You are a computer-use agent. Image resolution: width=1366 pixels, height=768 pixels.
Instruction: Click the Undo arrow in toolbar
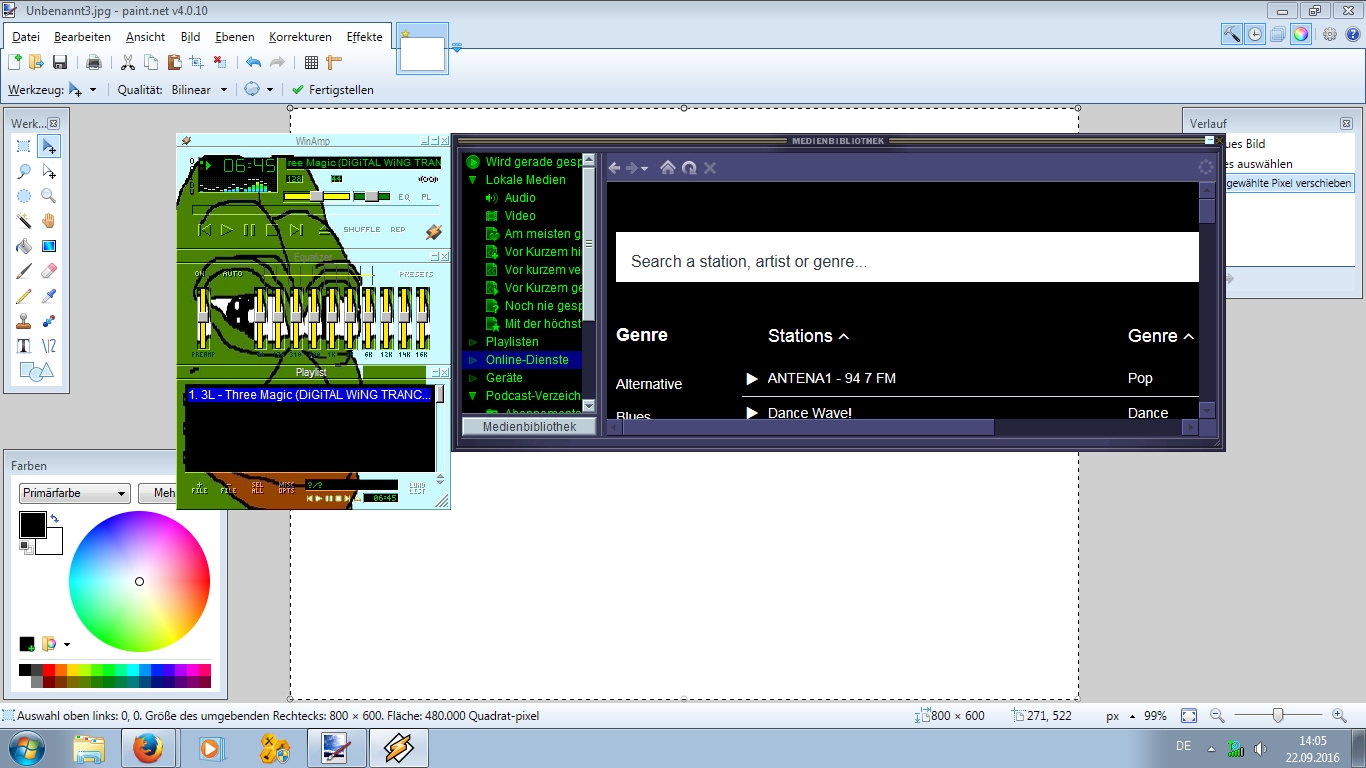pyautogui.click(x=253, y=62)
